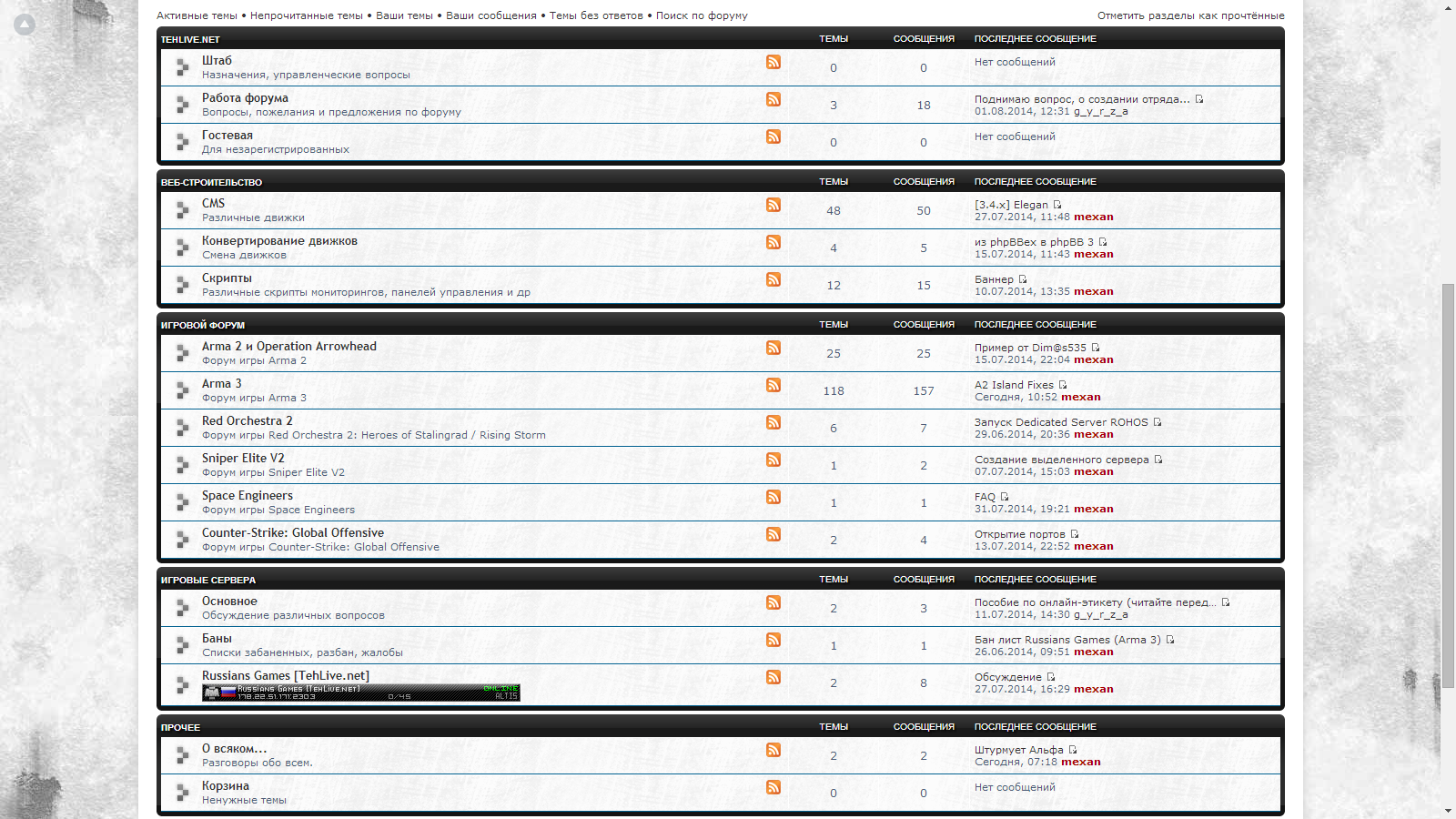Open the Баны forum
The image size is (1456, 819).
click(217, 638)
